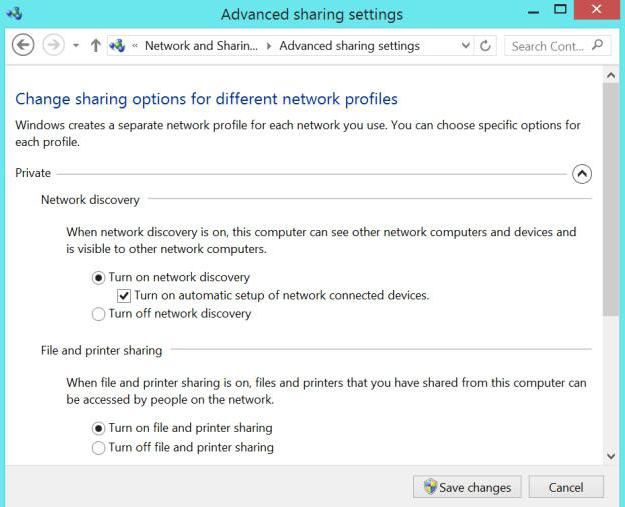Click the Cancel button

(x=566, y=487)
